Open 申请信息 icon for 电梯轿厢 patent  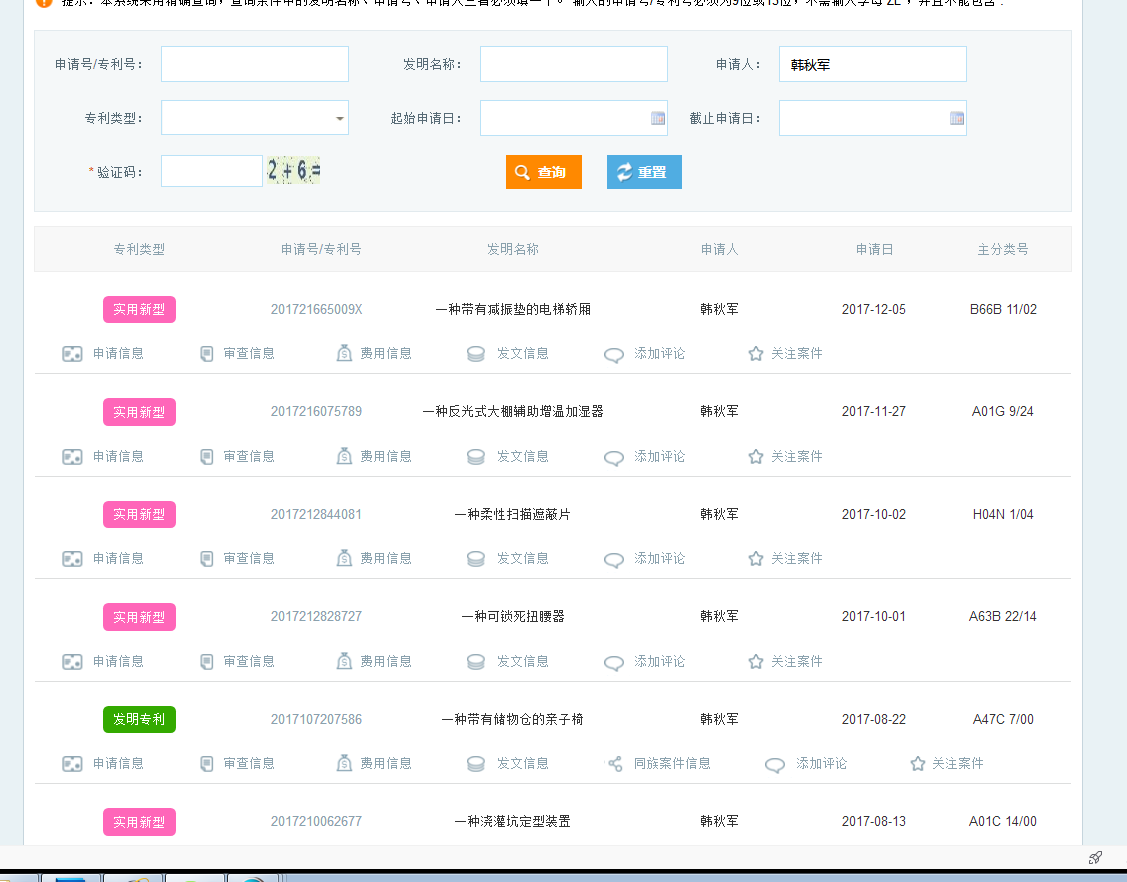72,354
